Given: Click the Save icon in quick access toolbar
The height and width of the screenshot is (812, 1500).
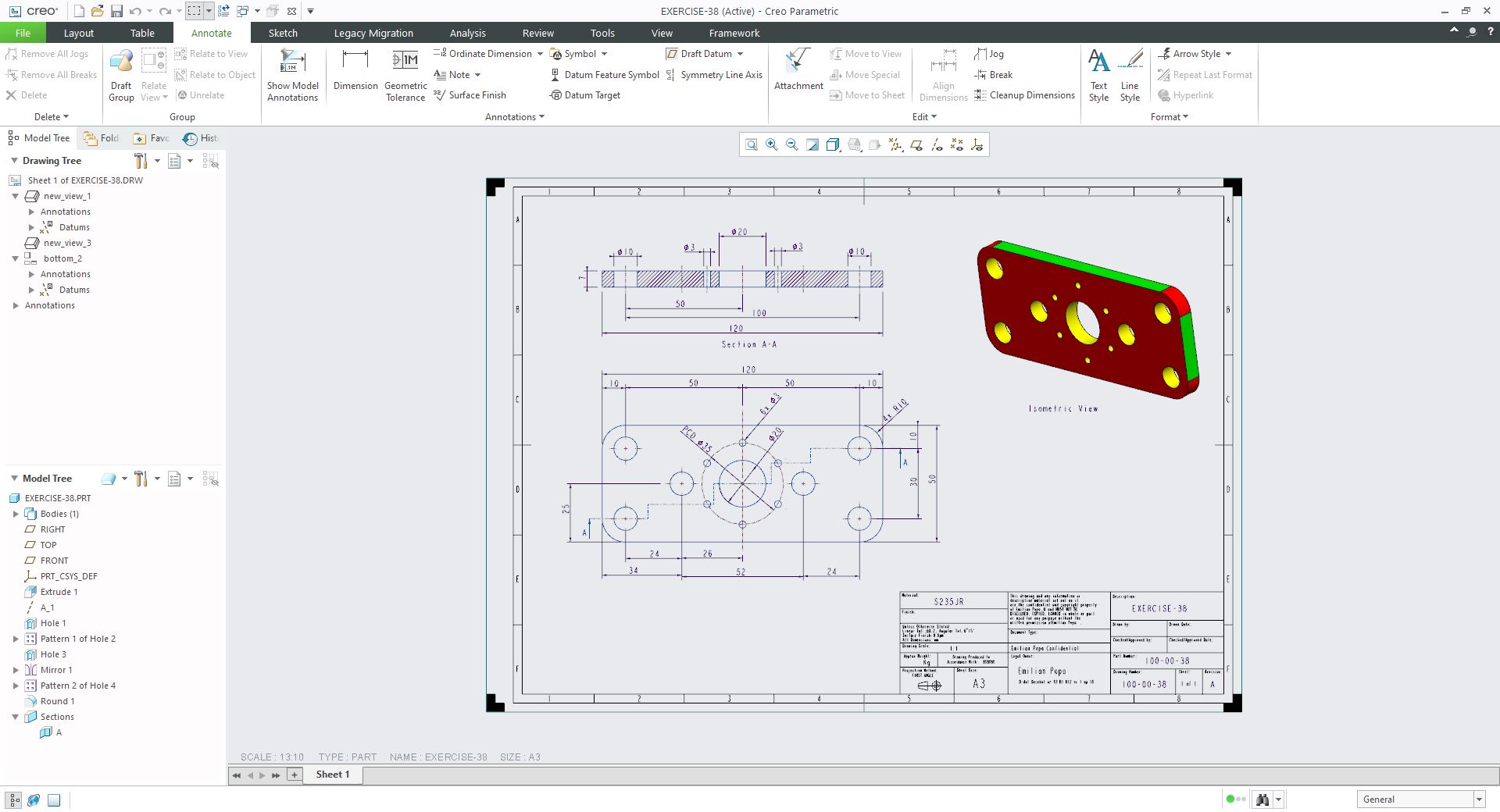Looking at the screenshot, I should tap(116, 11).
